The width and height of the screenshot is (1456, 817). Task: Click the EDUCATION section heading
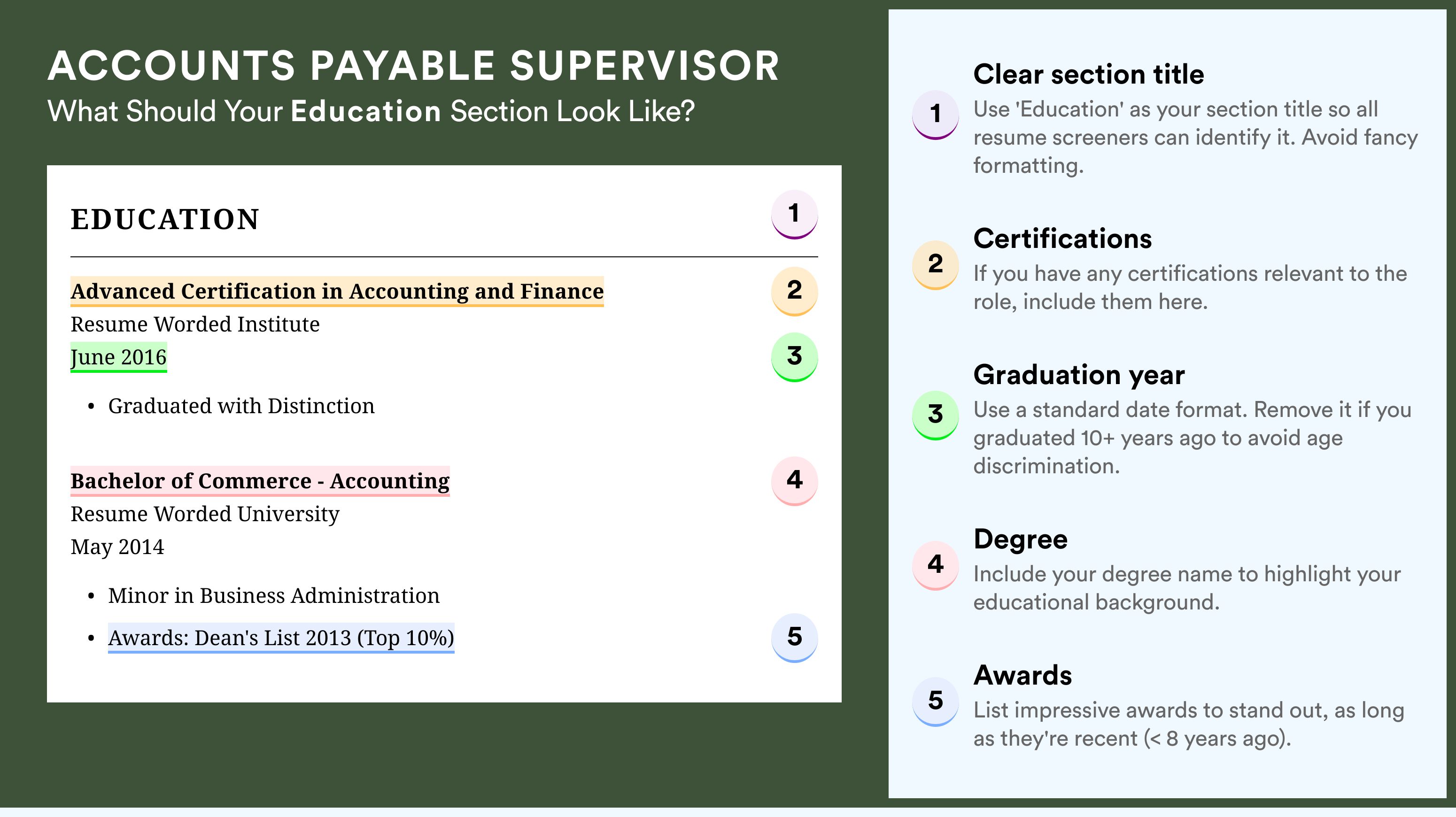[164, 220]
